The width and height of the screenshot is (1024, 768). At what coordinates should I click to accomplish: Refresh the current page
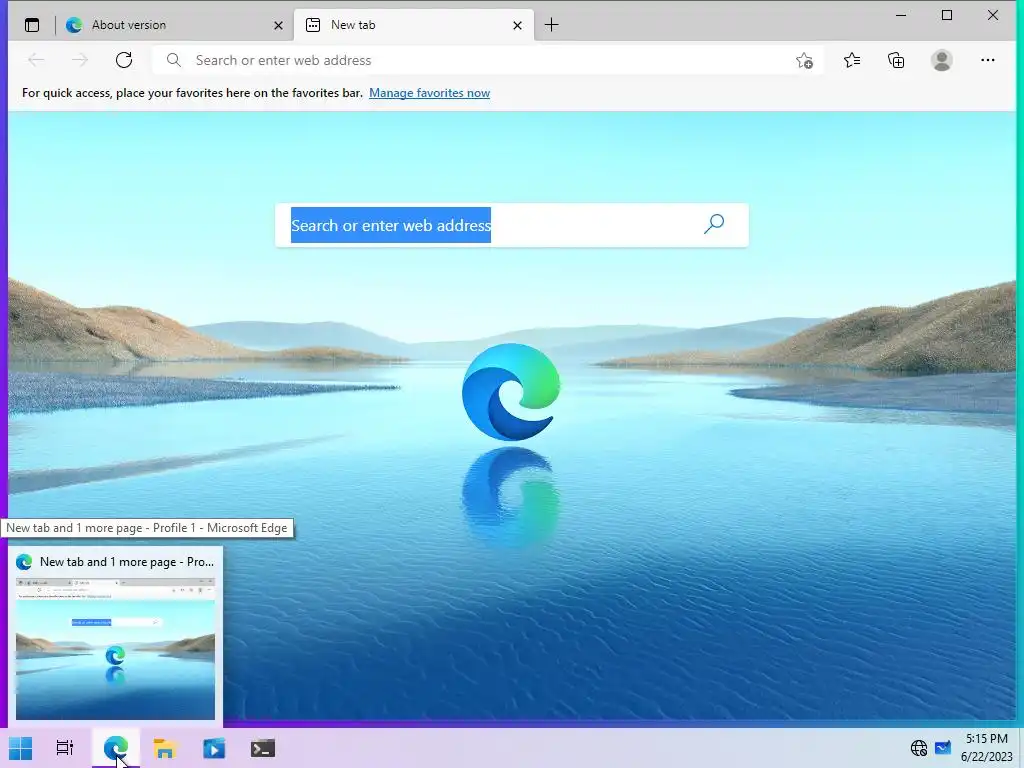click(123, 60)
